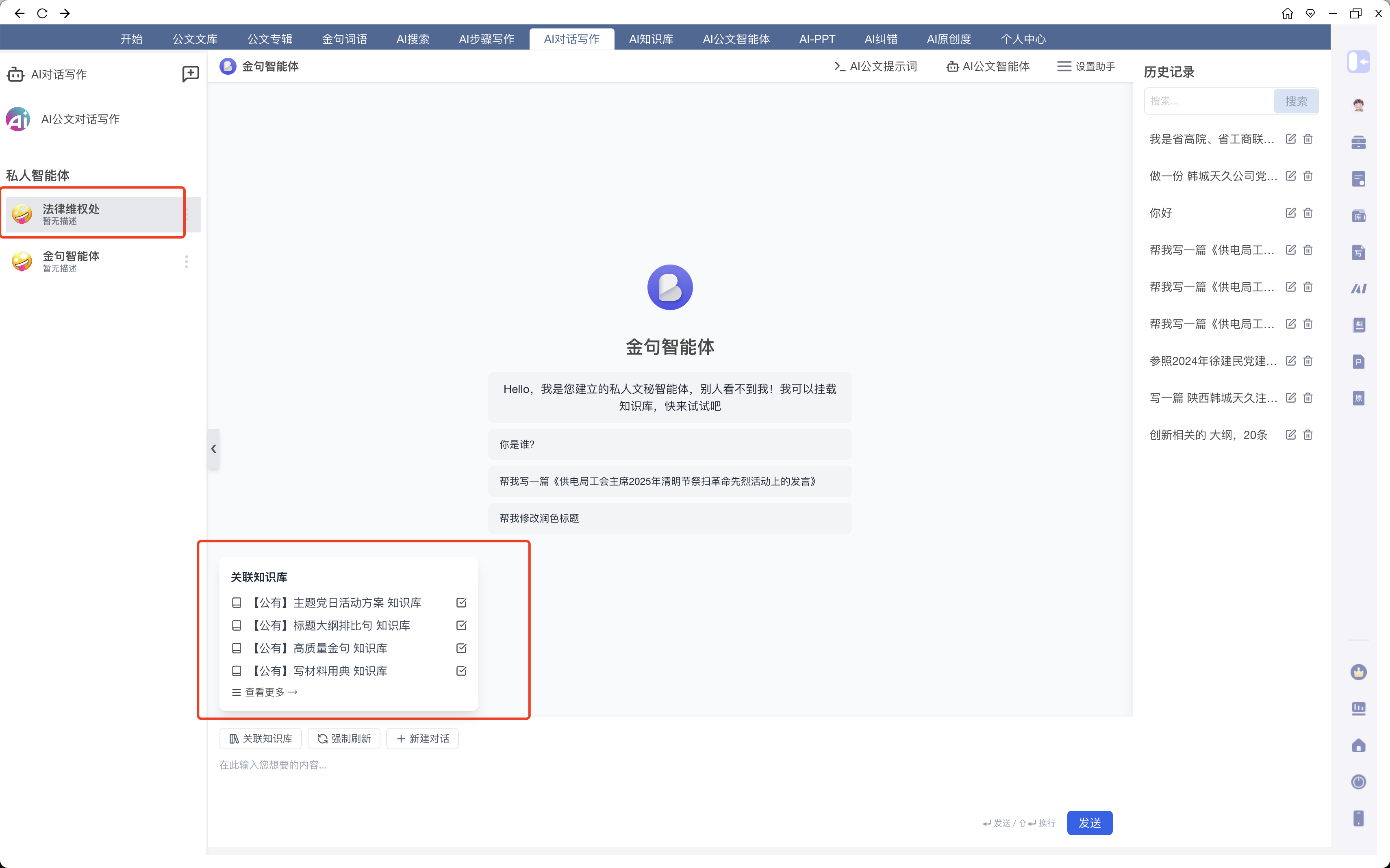1390x868 pixels.
Task: Click the AI icon in right sidebar
Action: 1358,289
